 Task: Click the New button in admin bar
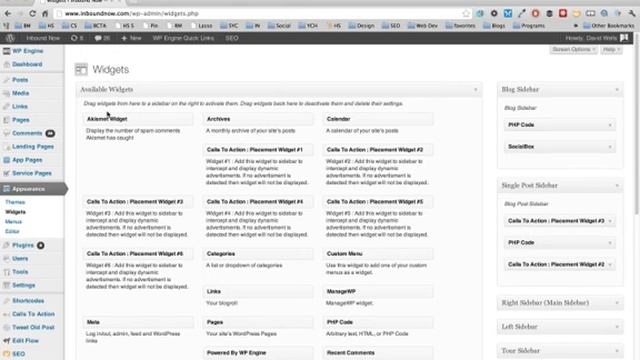tap(131, 38)
